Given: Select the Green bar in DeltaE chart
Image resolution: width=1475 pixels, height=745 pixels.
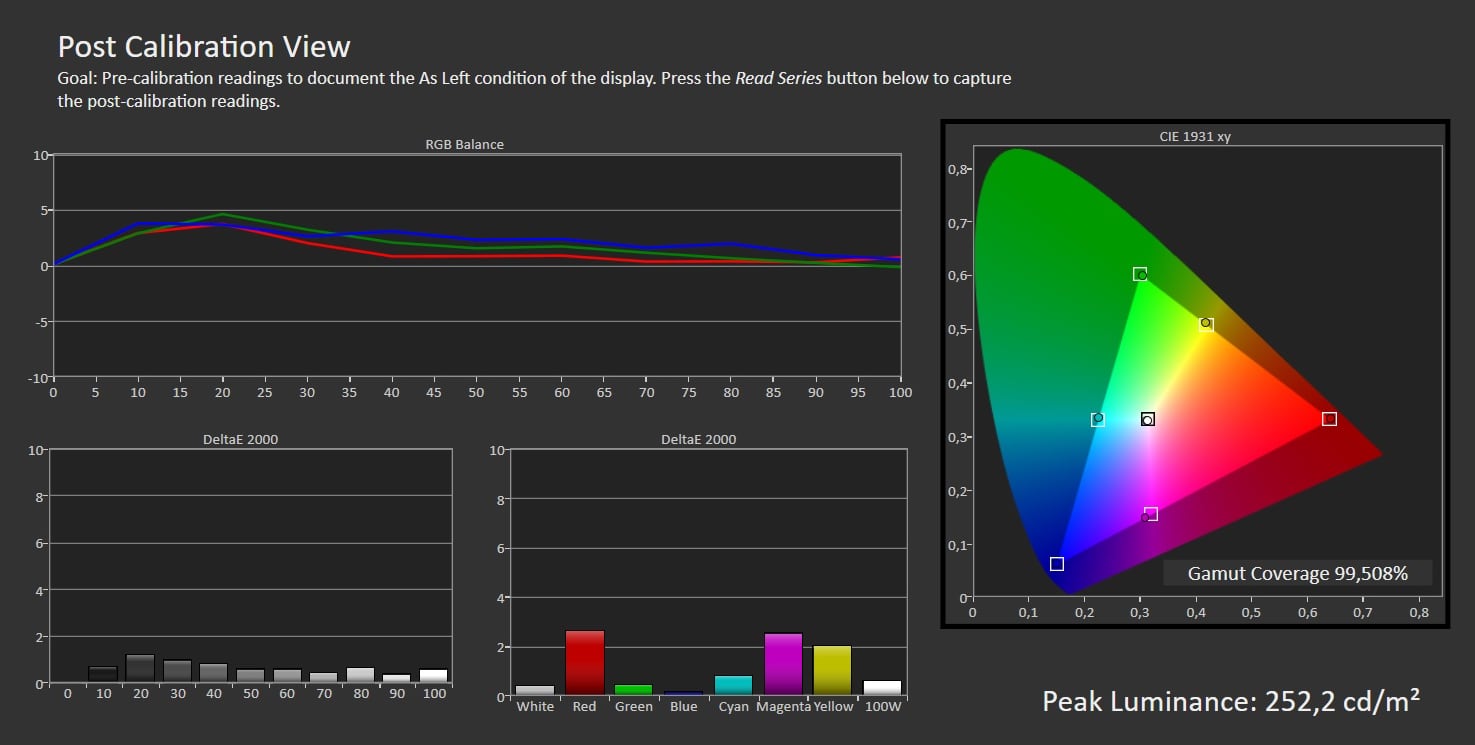Looking at the screenshot, I should [x=633, y=689].
